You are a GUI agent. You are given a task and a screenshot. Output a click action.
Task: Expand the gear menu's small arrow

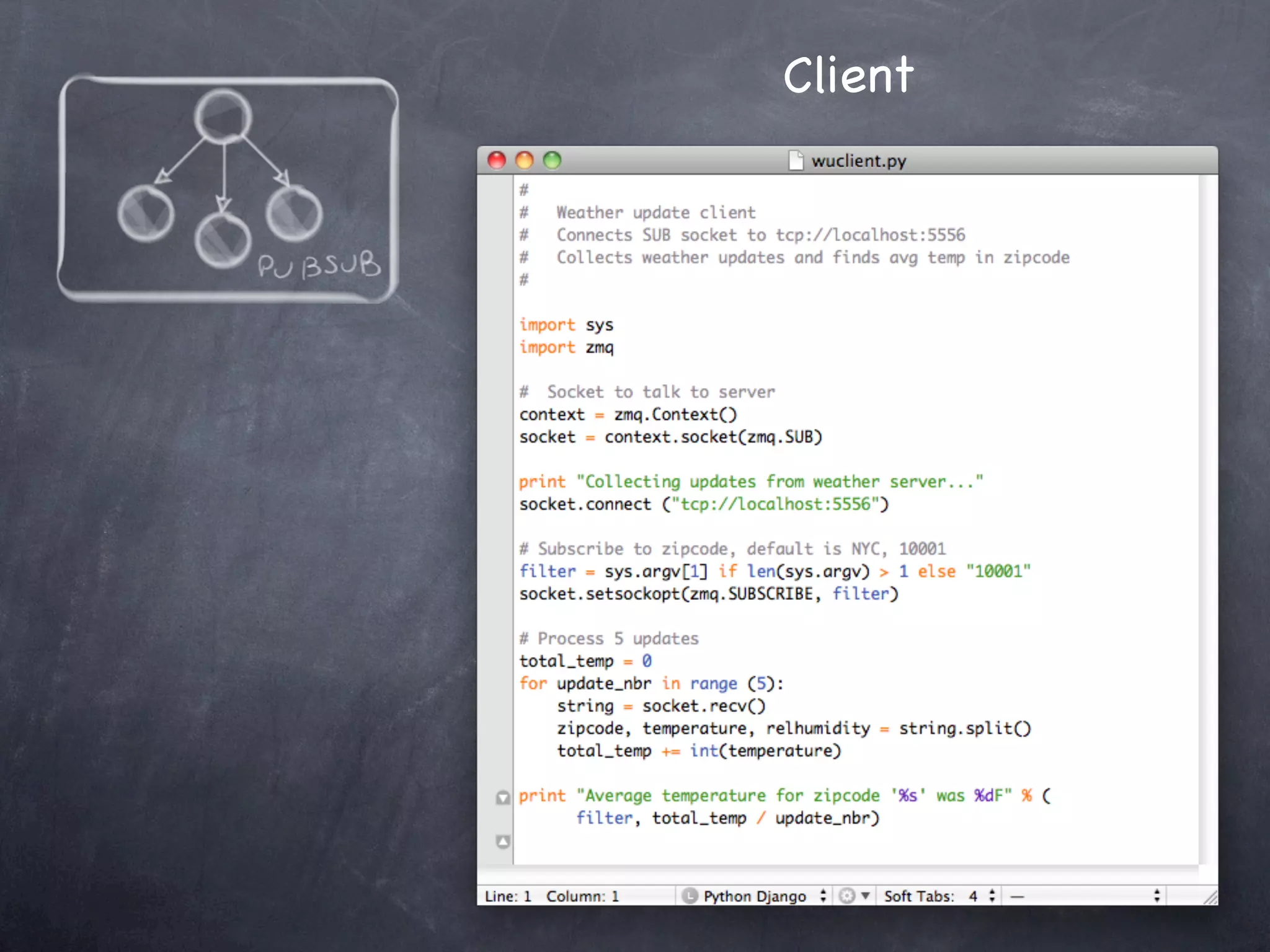[865, 896]
